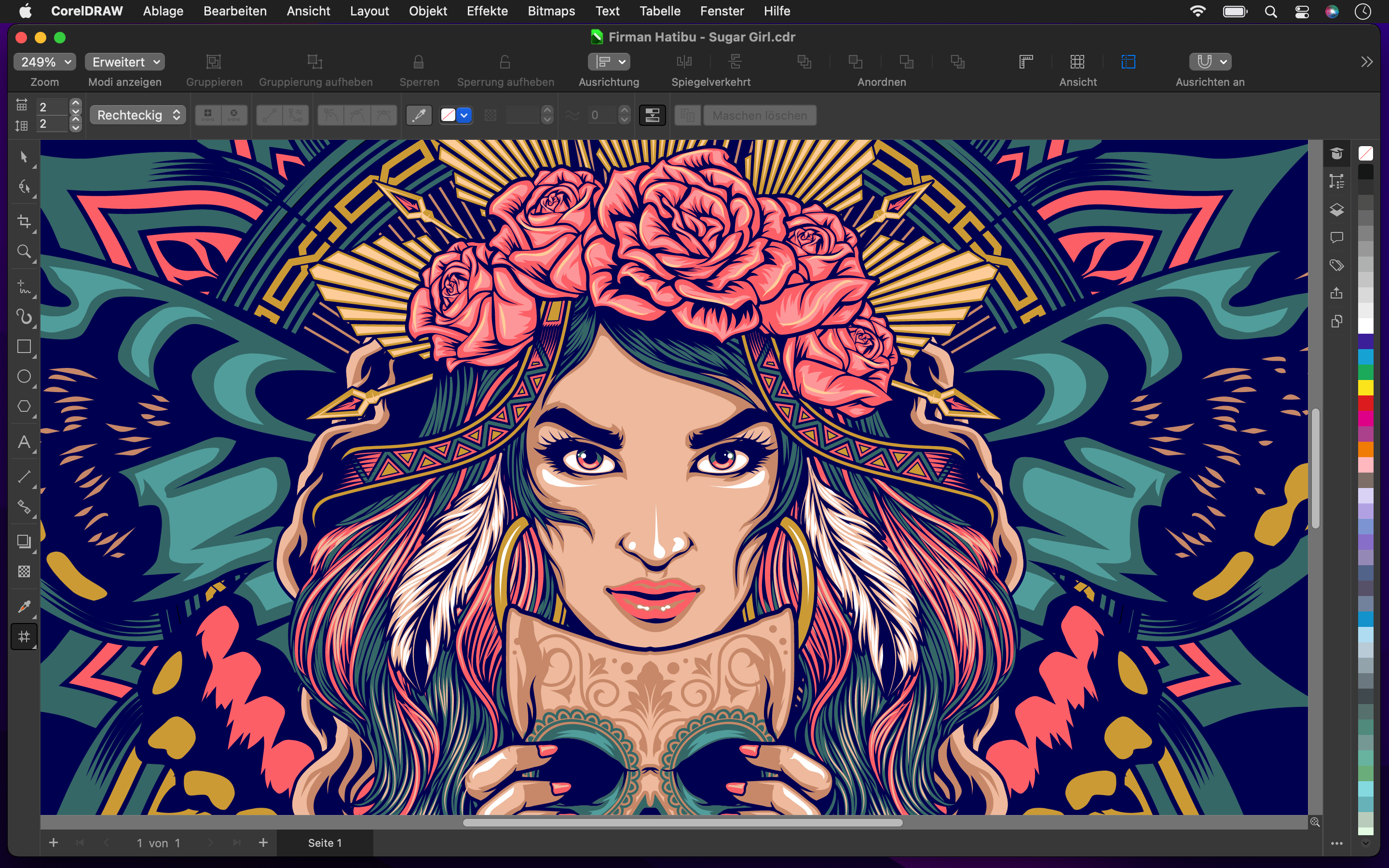
Task: Select the Ellipse tool
Action: pyautogui.click(x=24, y=377)
